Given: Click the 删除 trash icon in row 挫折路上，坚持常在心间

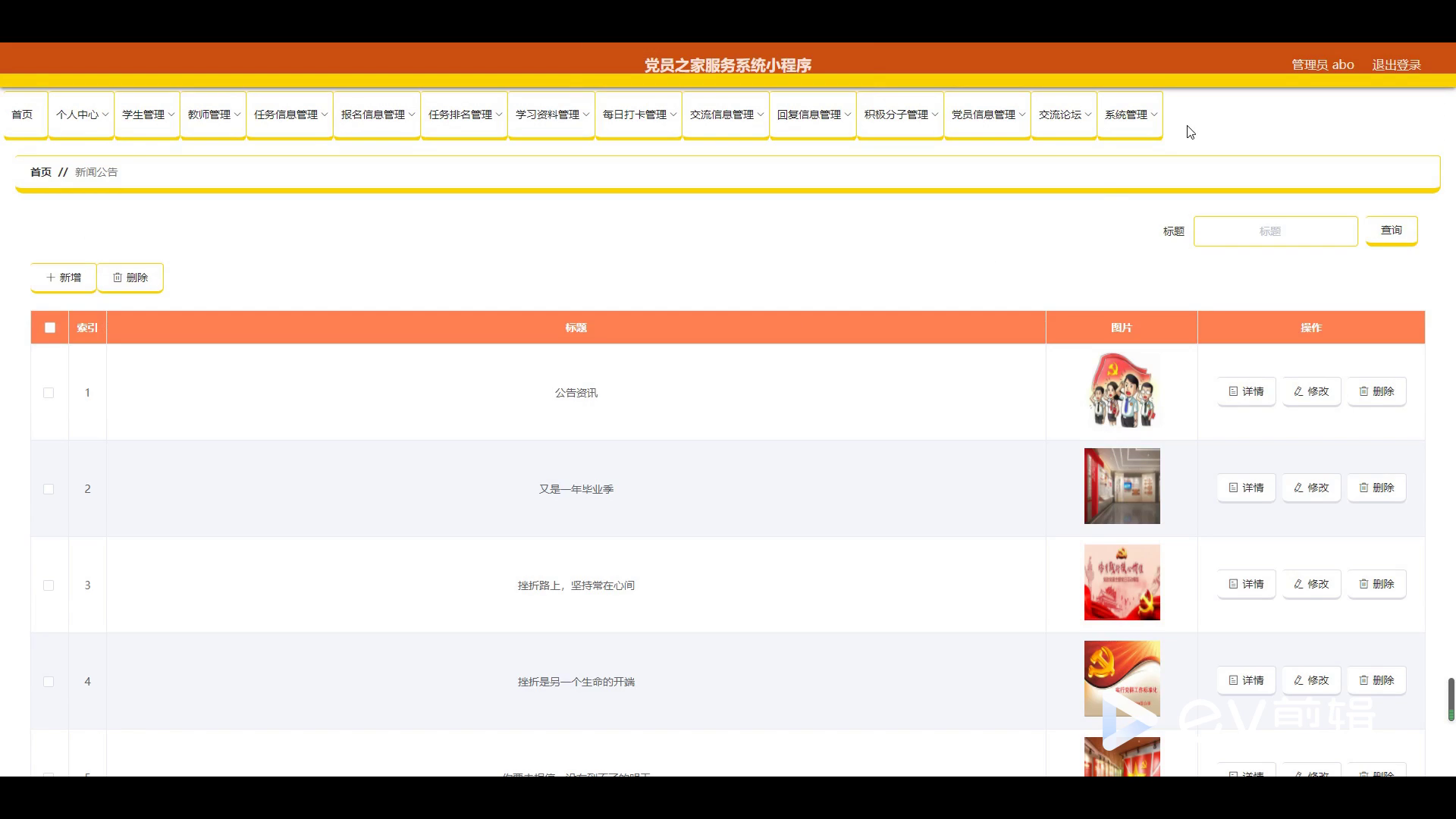Looking at the screenshot, I should click(x=1363, y=584).
